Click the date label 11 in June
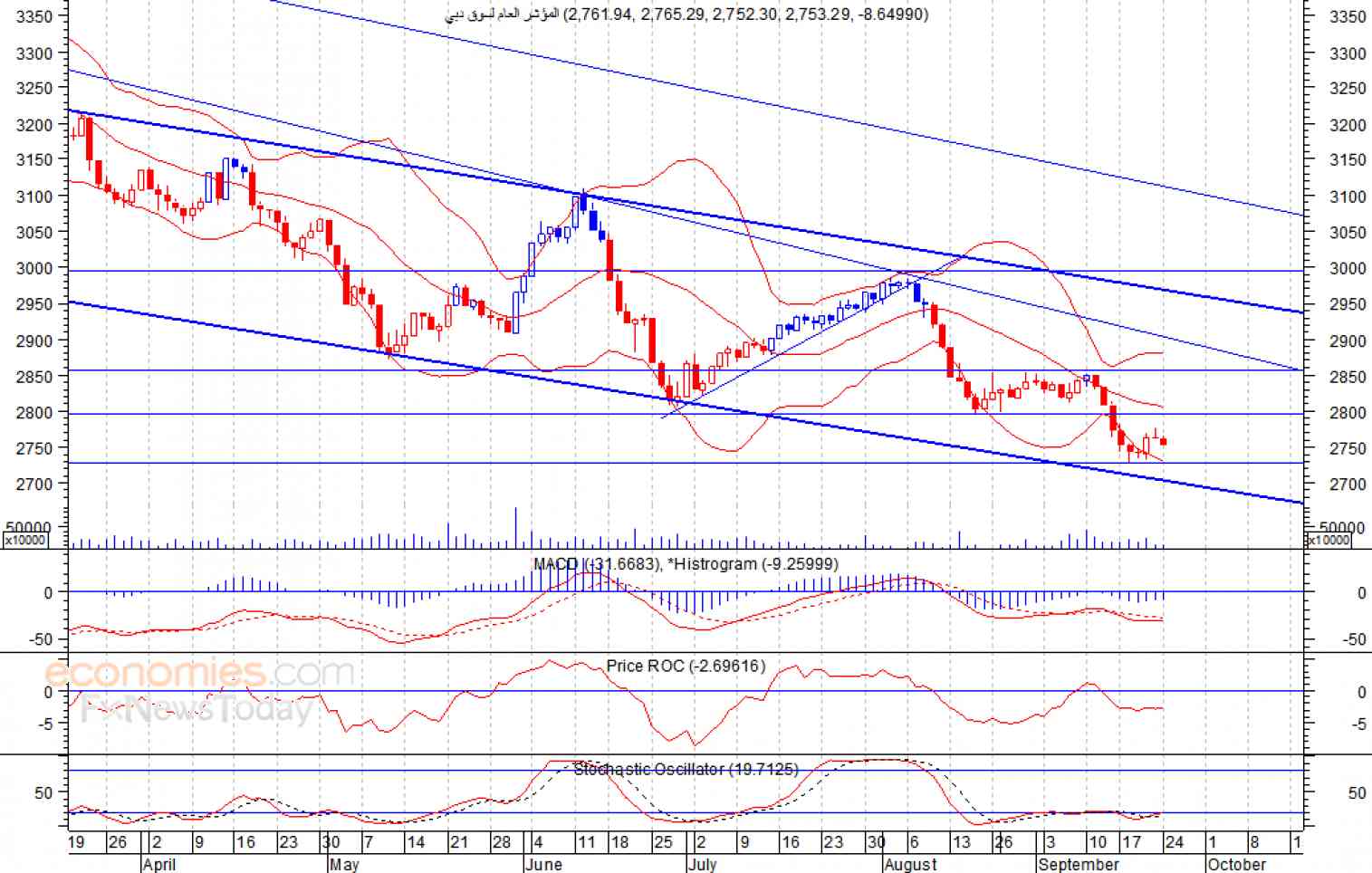 click(x=586, y=843)
